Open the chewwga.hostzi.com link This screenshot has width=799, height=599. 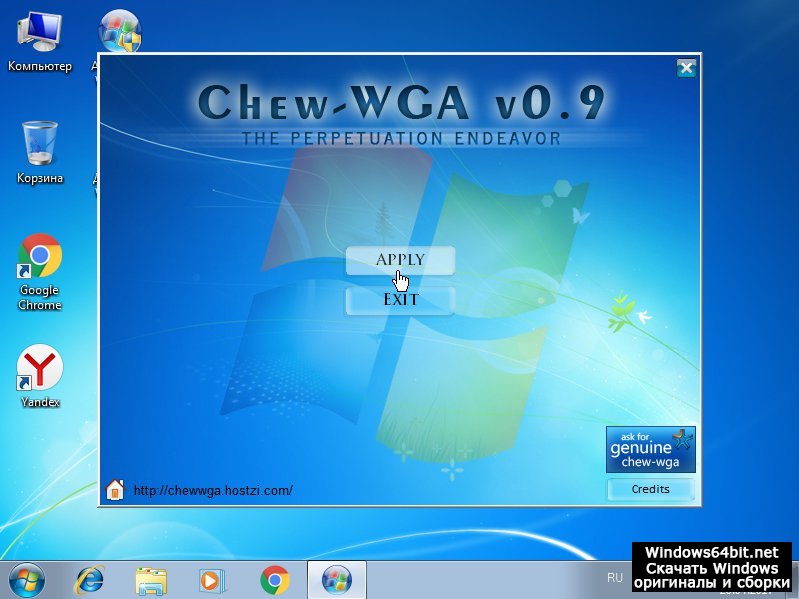[212, 490]
